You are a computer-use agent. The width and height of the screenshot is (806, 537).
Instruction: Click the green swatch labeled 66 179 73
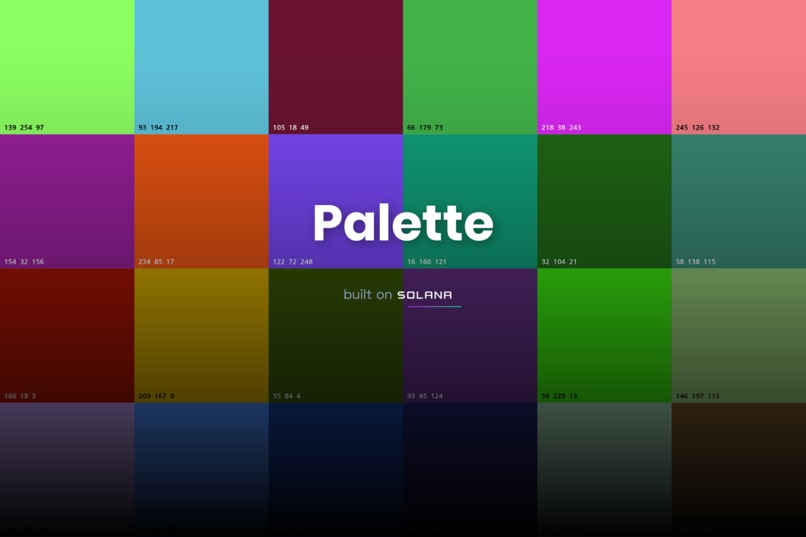pyautogui.click(x=470, y=67)
